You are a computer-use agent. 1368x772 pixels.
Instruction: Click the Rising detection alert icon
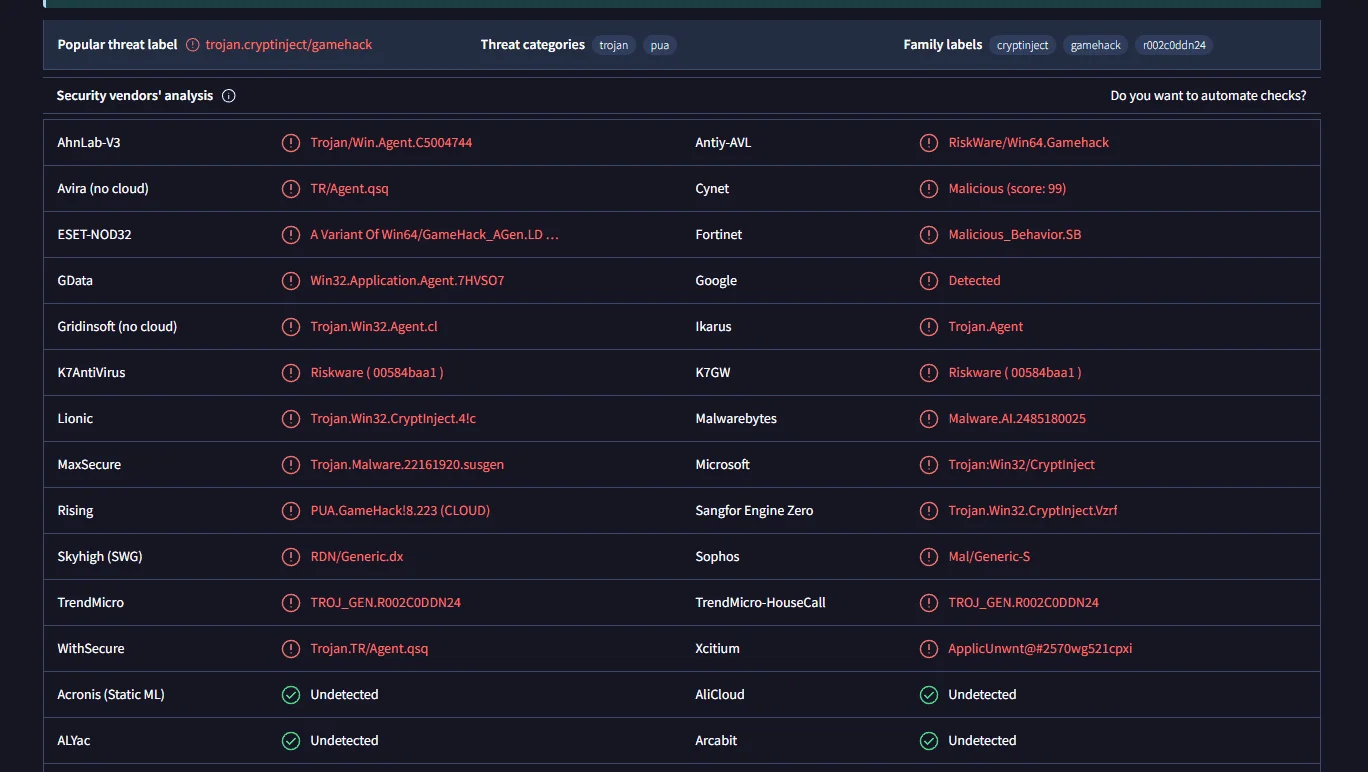click(291, 511)
